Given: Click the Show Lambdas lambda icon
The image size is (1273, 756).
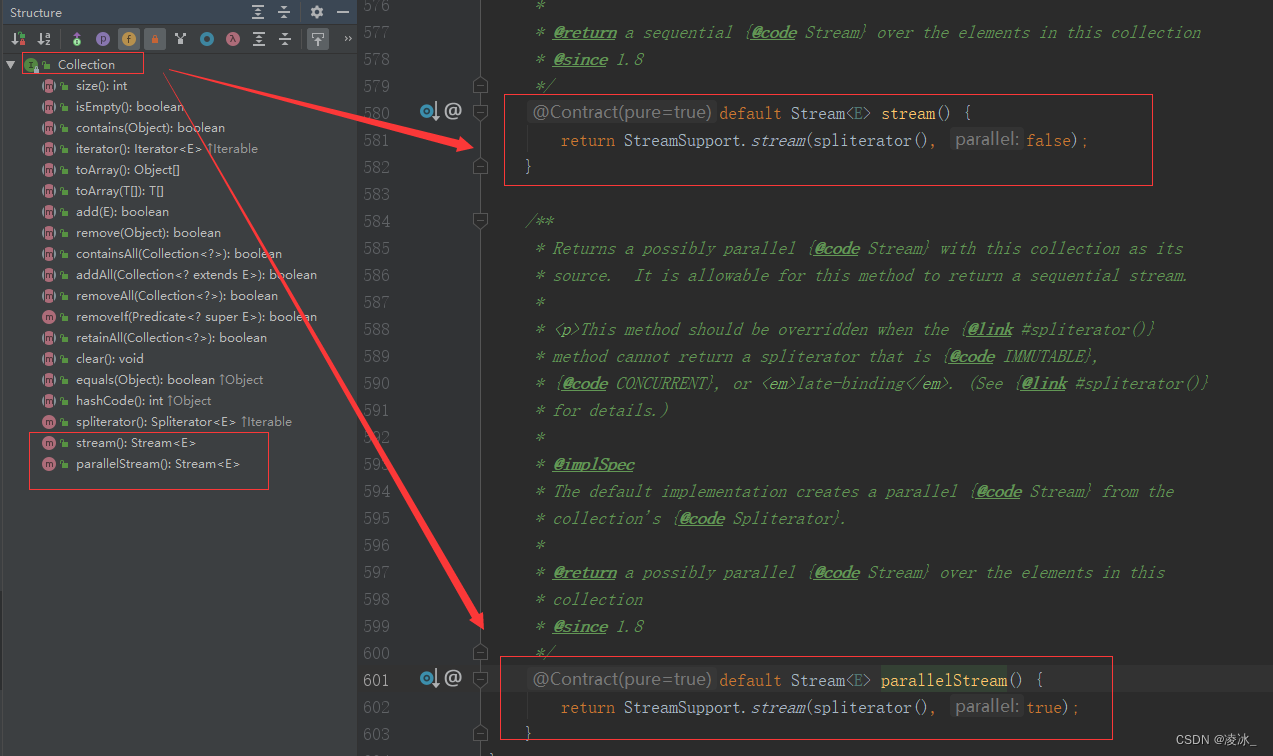Looking at the screenshot, I should pyautogui.click(x=232, y=38).
